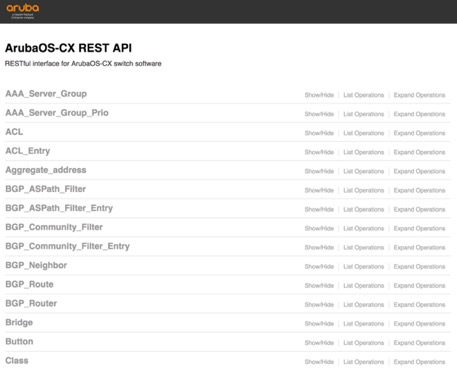The height and width of the screenshot is (369, 457).
Task: List Operations for BGP_Router
Action: pos(363,305)
